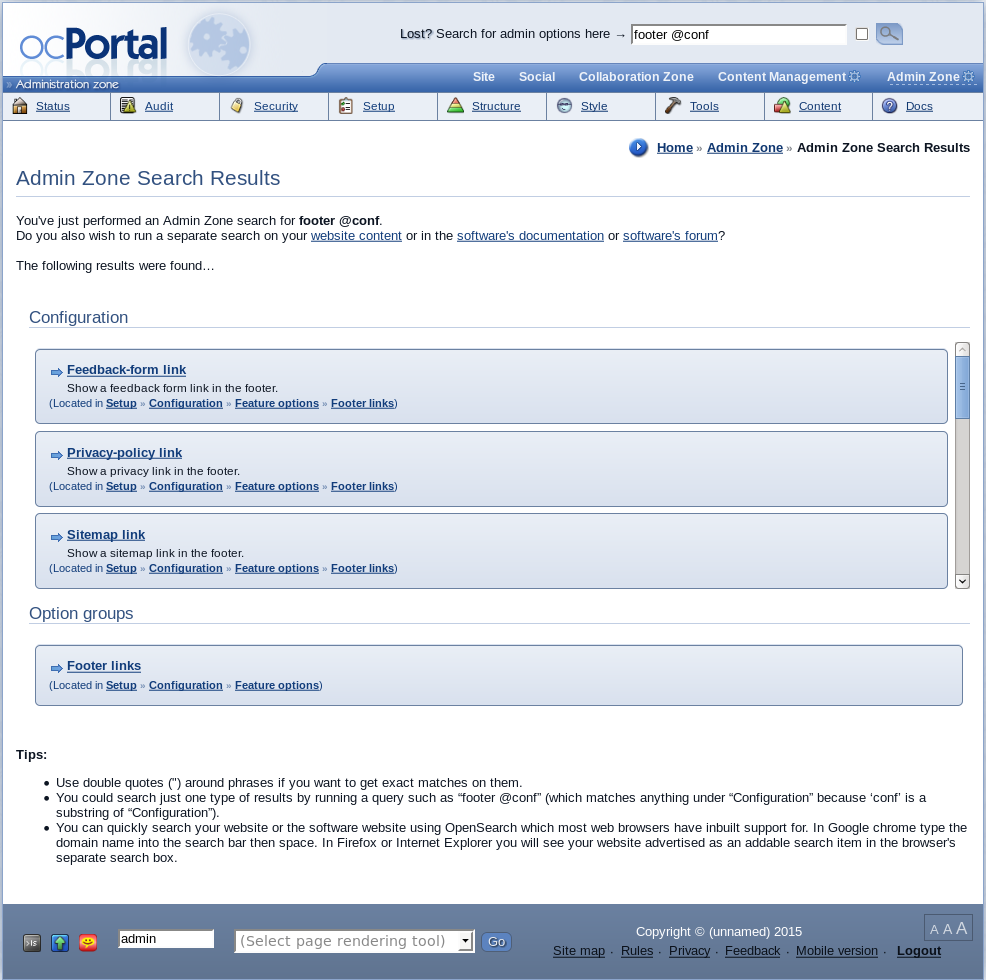Click the admin search text field
986x980 pixels.
point(738,35)
